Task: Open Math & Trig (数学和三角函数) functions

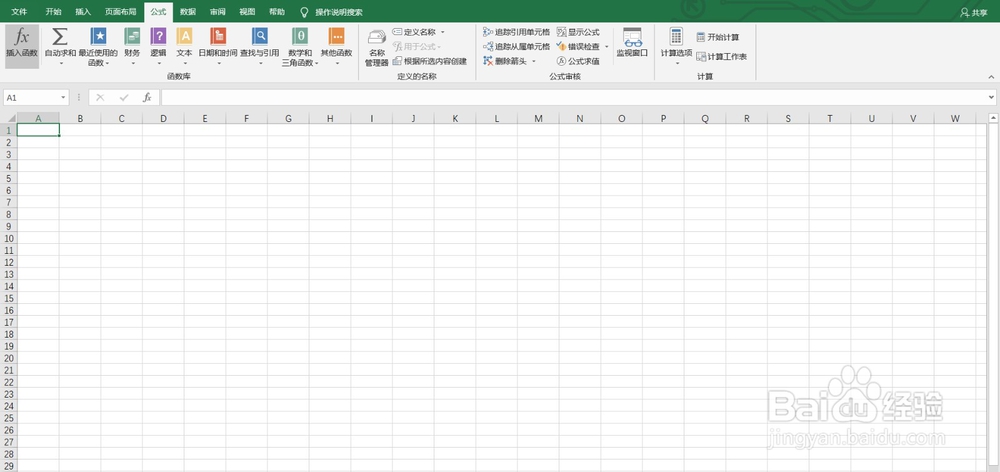Action: (x=300, y=47)
